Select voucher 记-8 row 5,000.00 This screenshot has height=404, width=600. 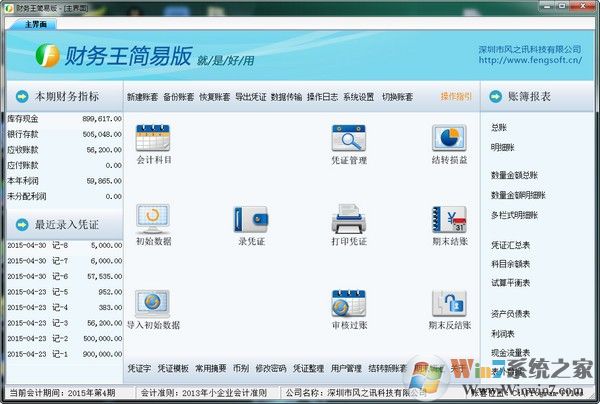(x=65, y=245)
